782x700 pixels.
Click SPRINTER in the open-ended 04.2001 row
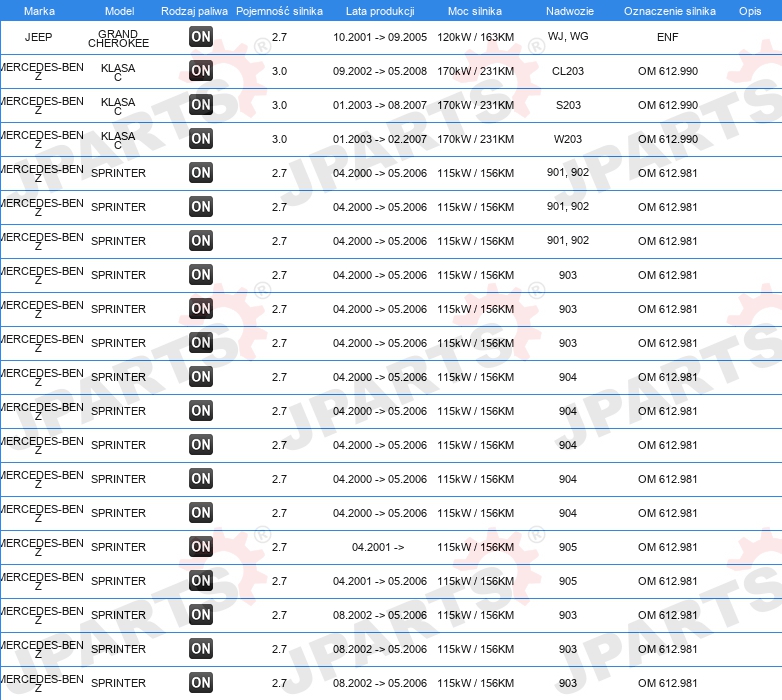(x=118, y=547)
